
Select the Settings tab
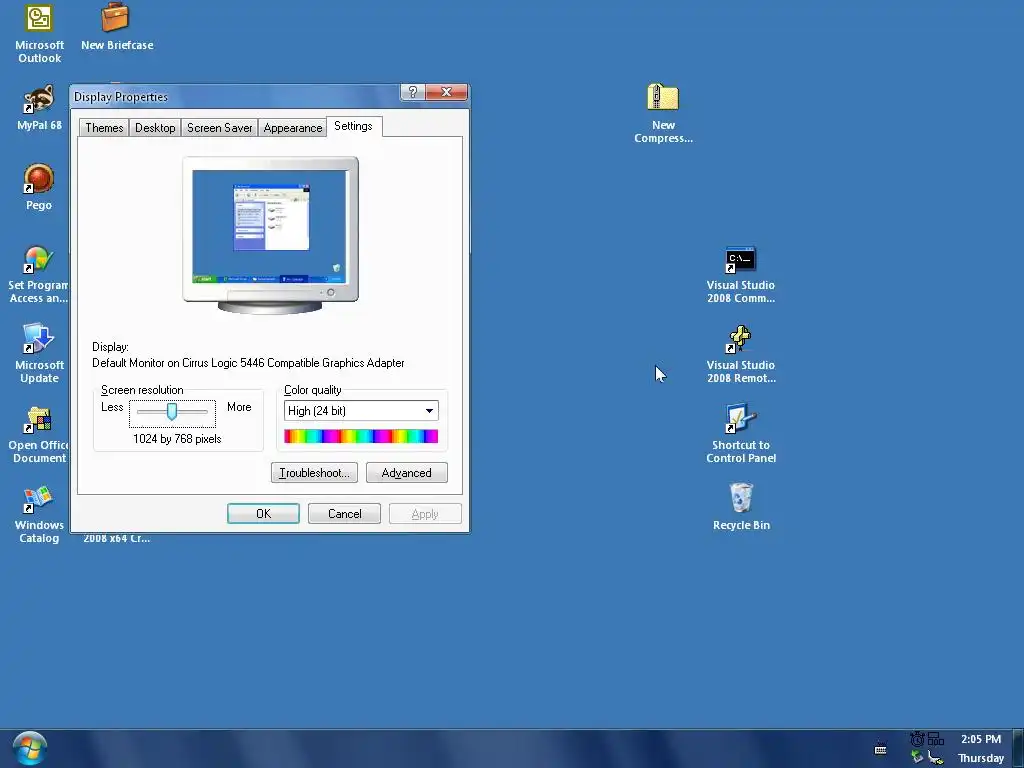pyautogui.click(x=353, y=126)
